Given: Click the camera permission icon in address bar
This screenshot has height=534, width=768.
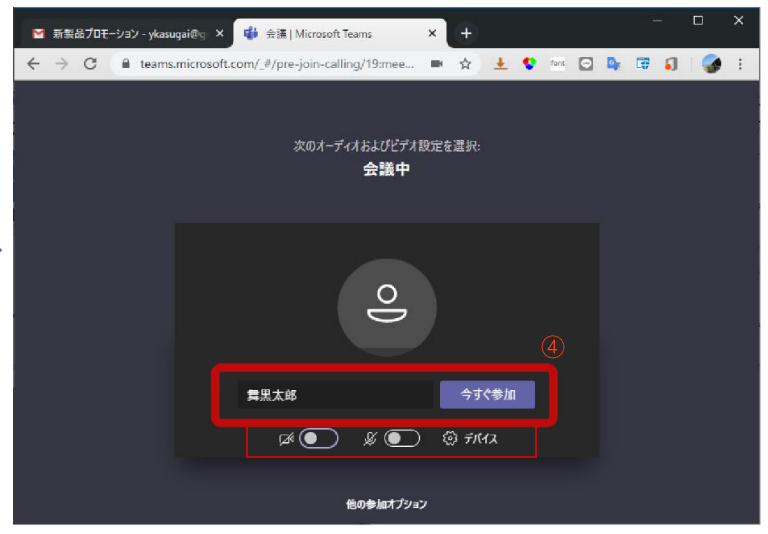Looking at the screenshot, I should click(x=437, y=63).
